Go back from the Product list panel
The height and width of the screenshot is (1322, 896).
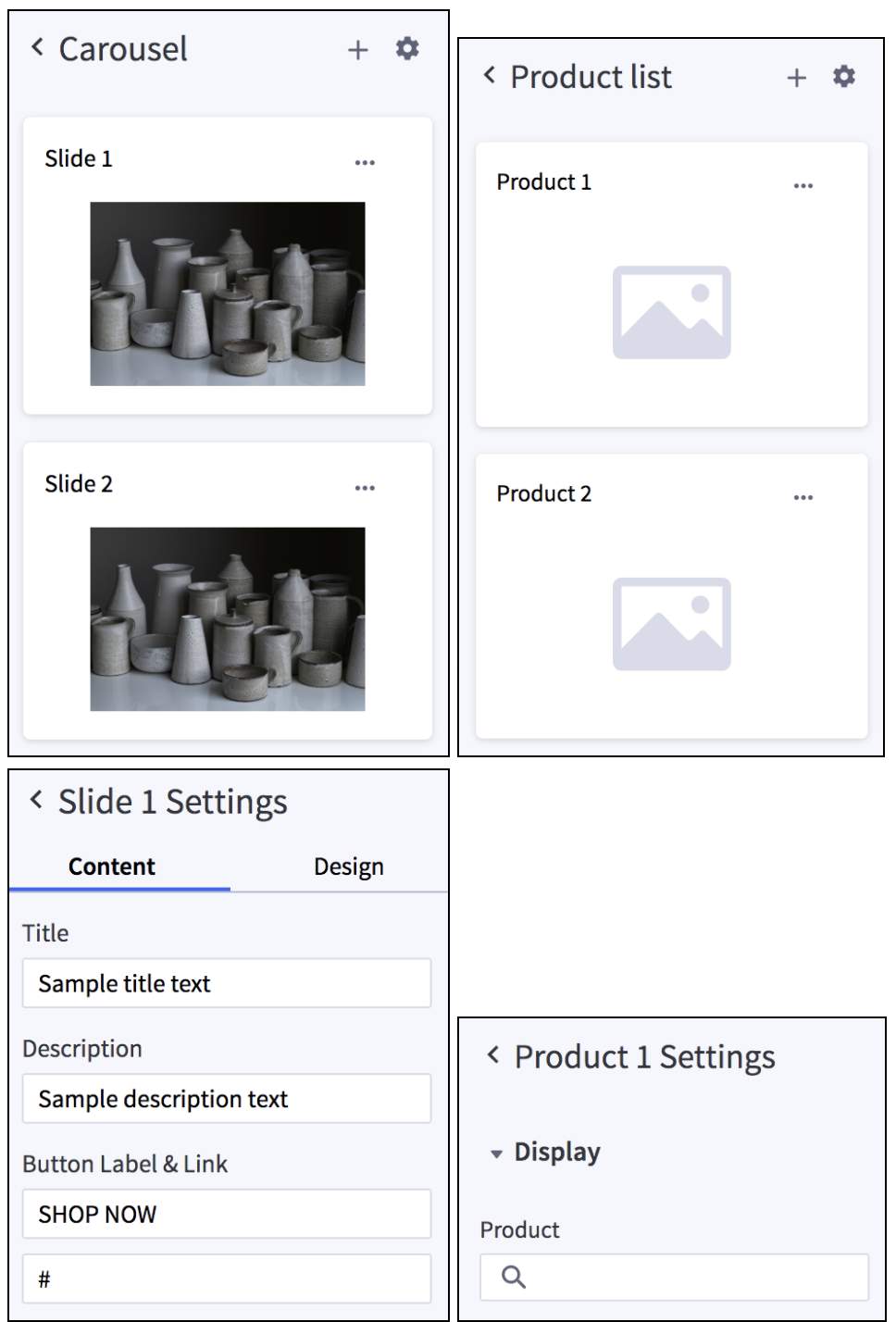(490, 75)
